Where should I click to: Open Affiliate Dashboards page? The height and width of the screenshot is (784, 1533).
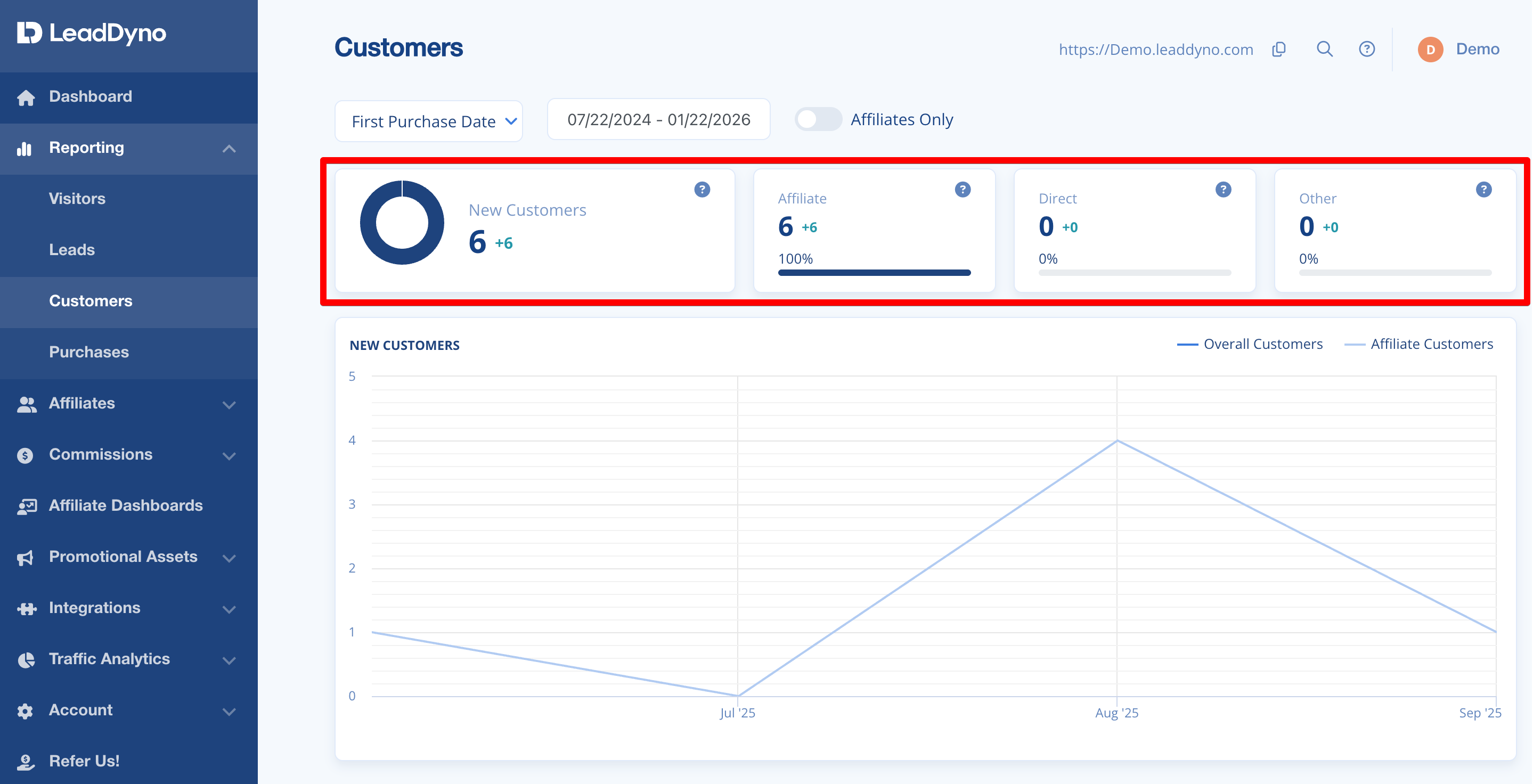pos(128,506)
